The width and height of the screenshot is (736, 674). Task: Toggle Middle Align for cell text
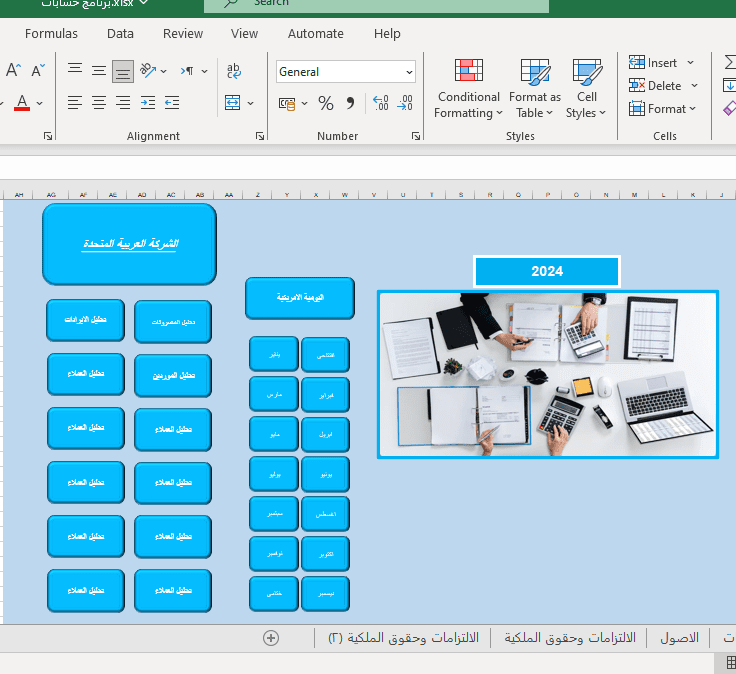click(x=99, y=70)
